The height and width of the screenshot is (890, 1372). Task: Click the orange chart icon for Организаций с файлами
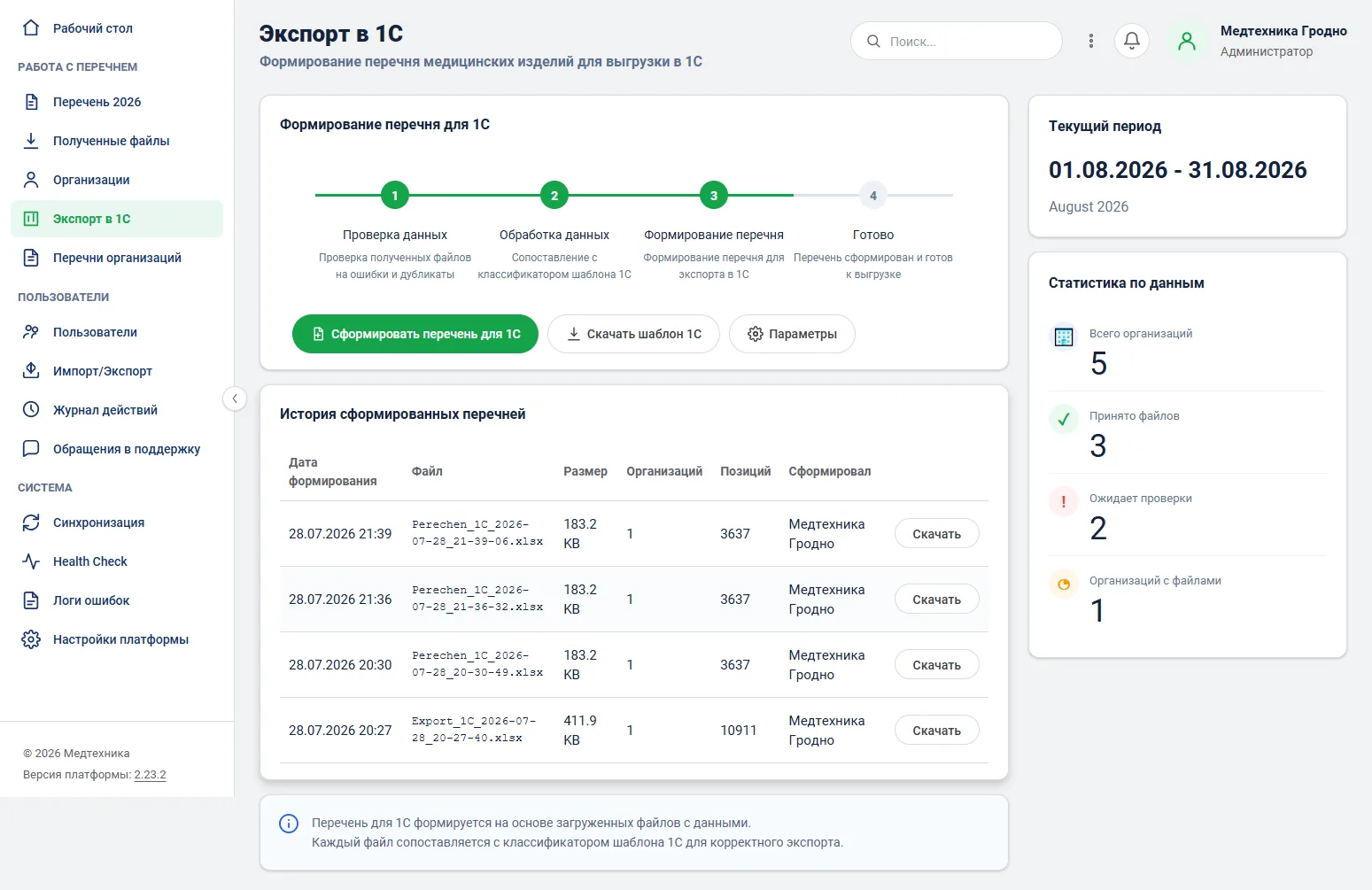pyautogui.click(x=1064, y=584)
